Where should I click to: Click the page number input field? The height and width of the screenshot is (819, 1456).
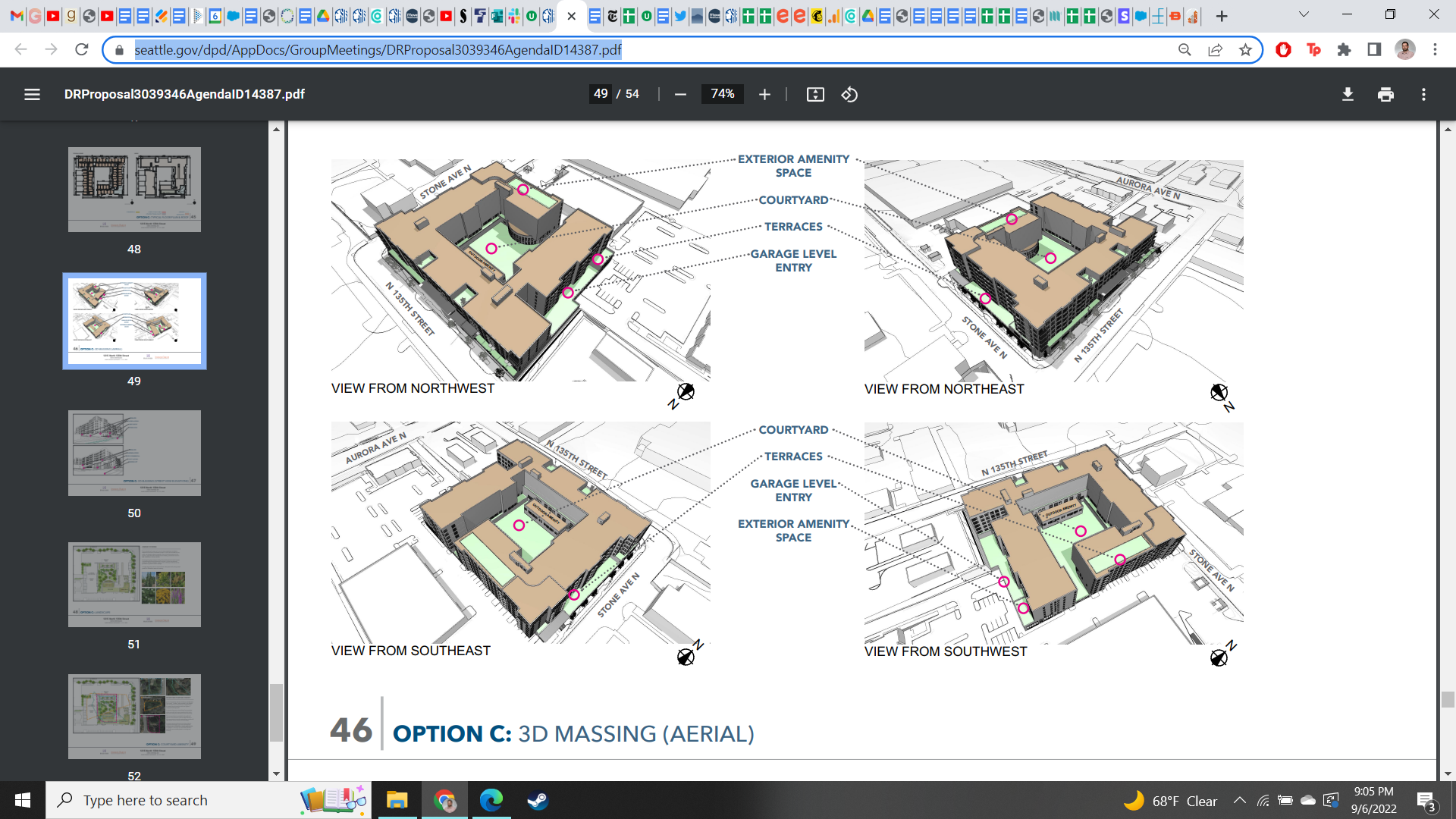[x=601, y=94]
